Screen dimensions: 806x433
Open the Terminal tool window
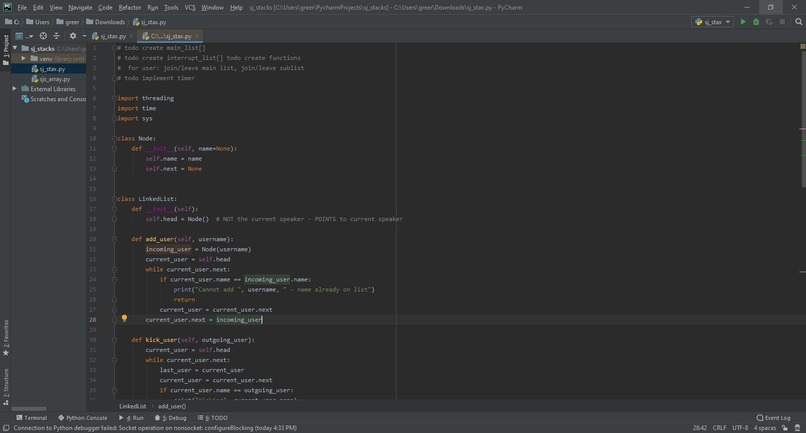31,418
